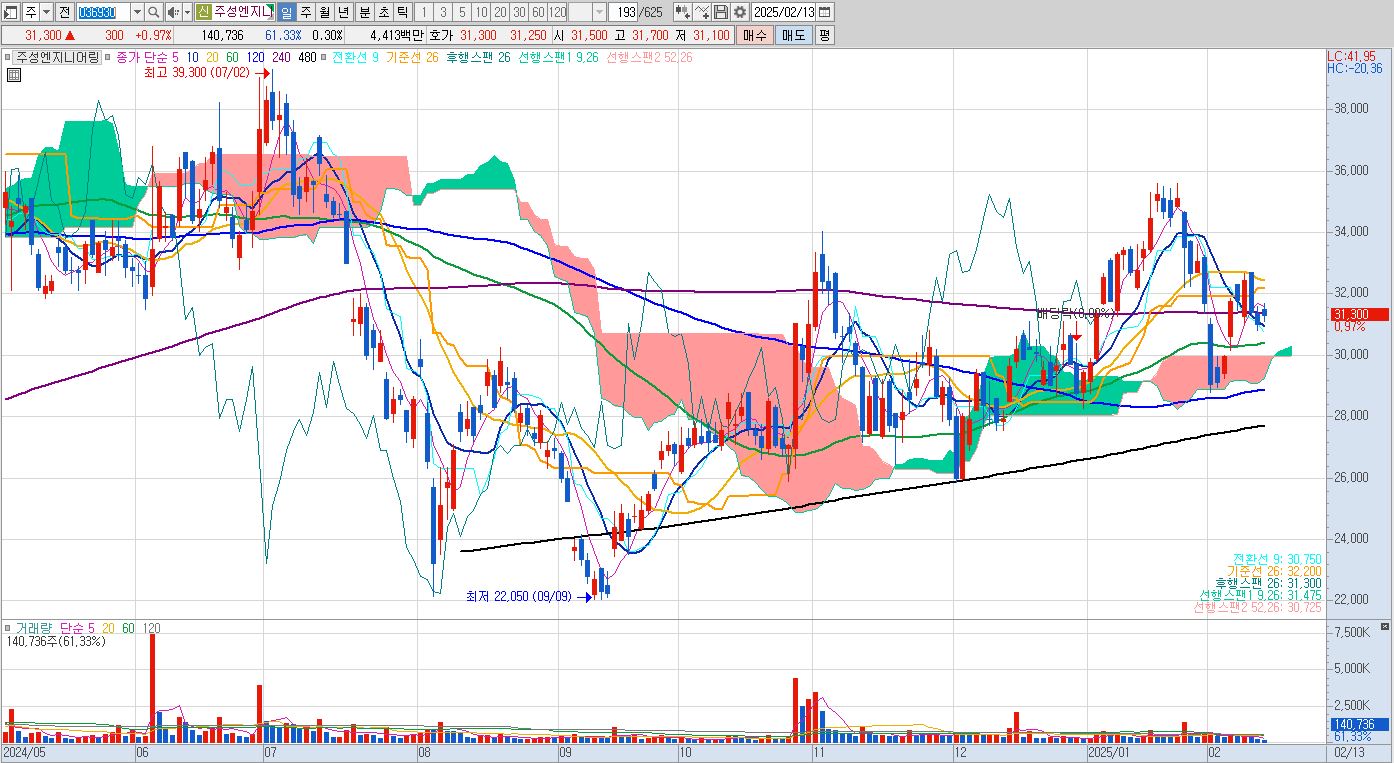This screenshot has width=1394, height=763.
Task: Select the 120 interval tab
Action: (557, 12)
